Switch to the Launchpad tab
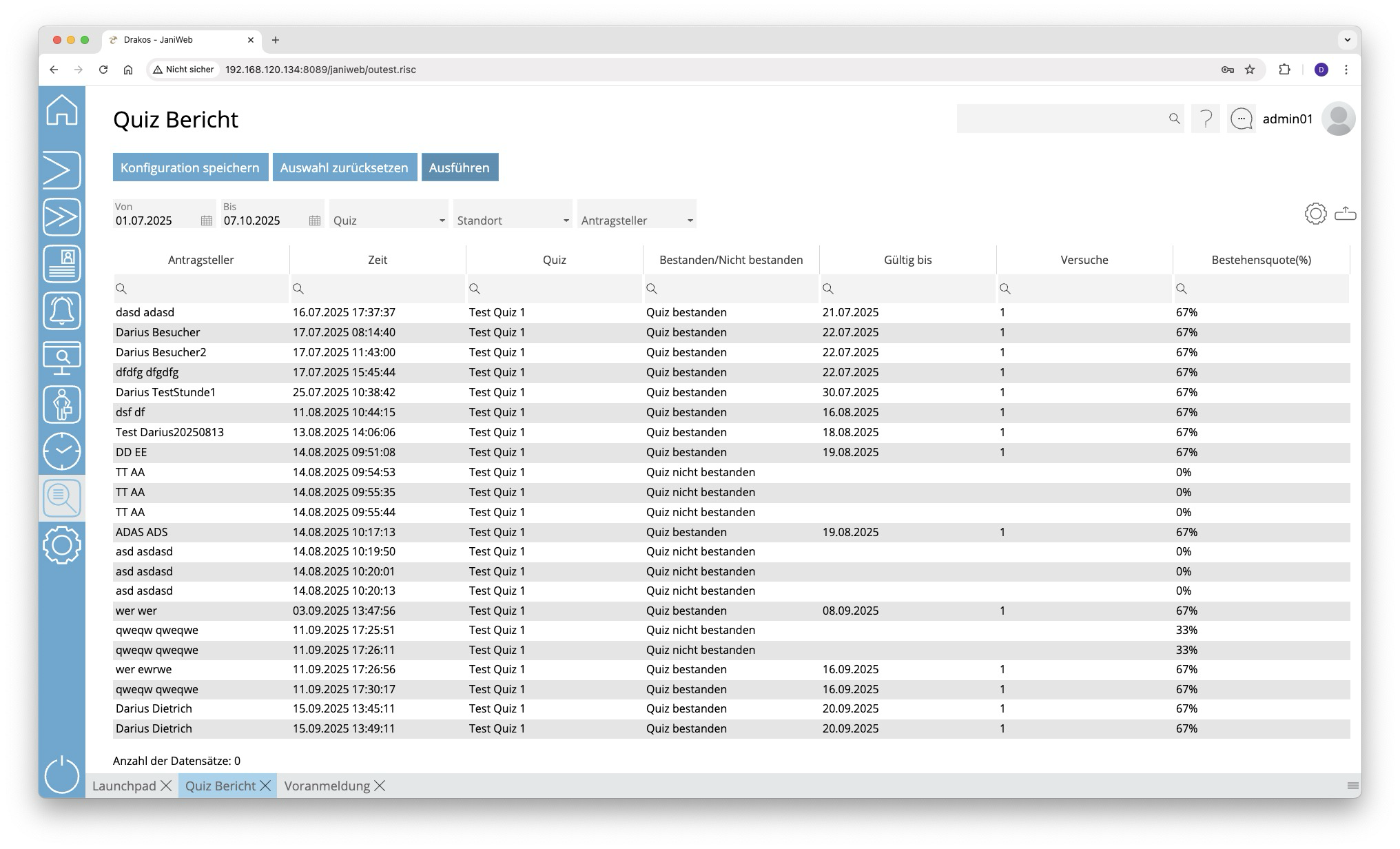The height and width of the screenshot is (849, 1400). [x=124, y=786]
